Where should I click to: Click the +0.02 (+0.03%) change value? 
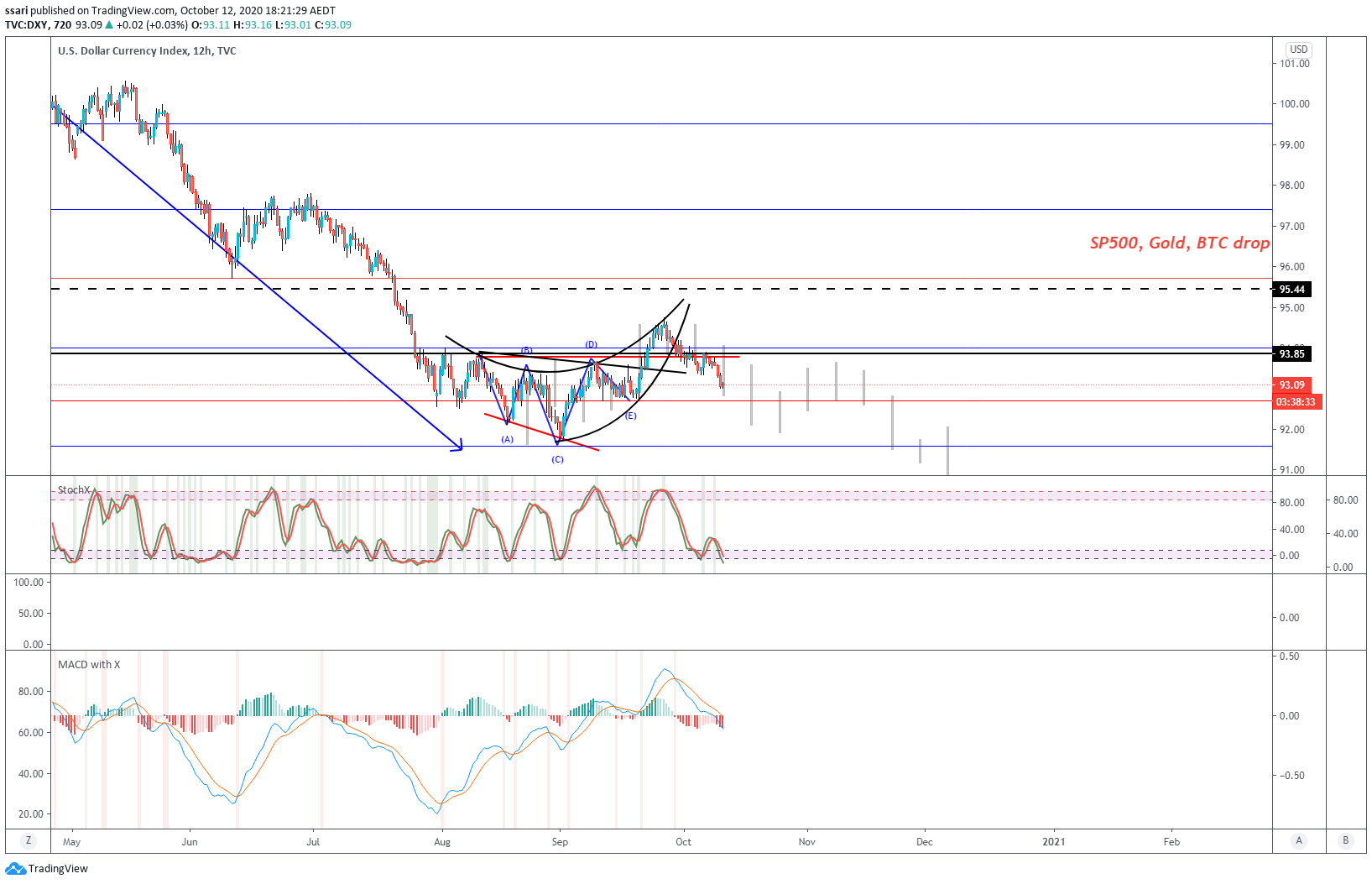(153, 25)
